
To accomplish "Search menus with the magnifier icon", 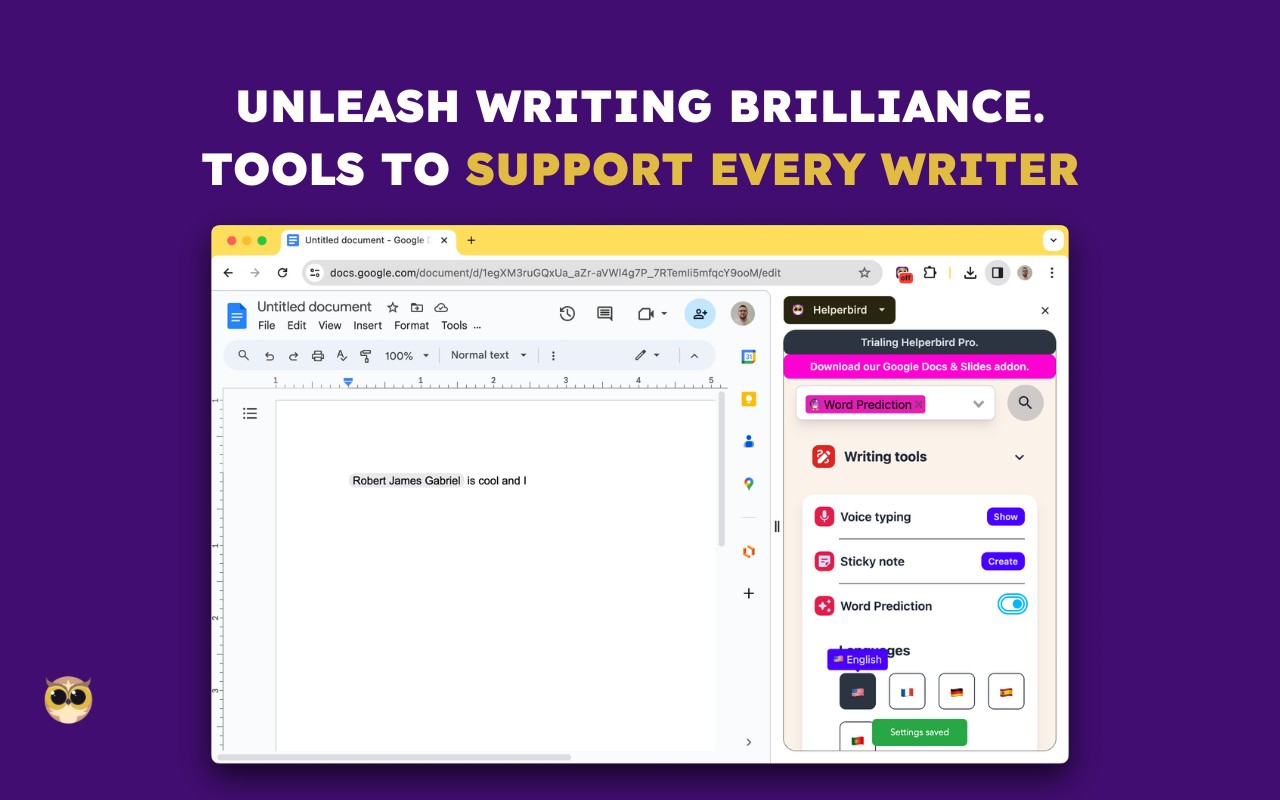I will coord(244,356).
